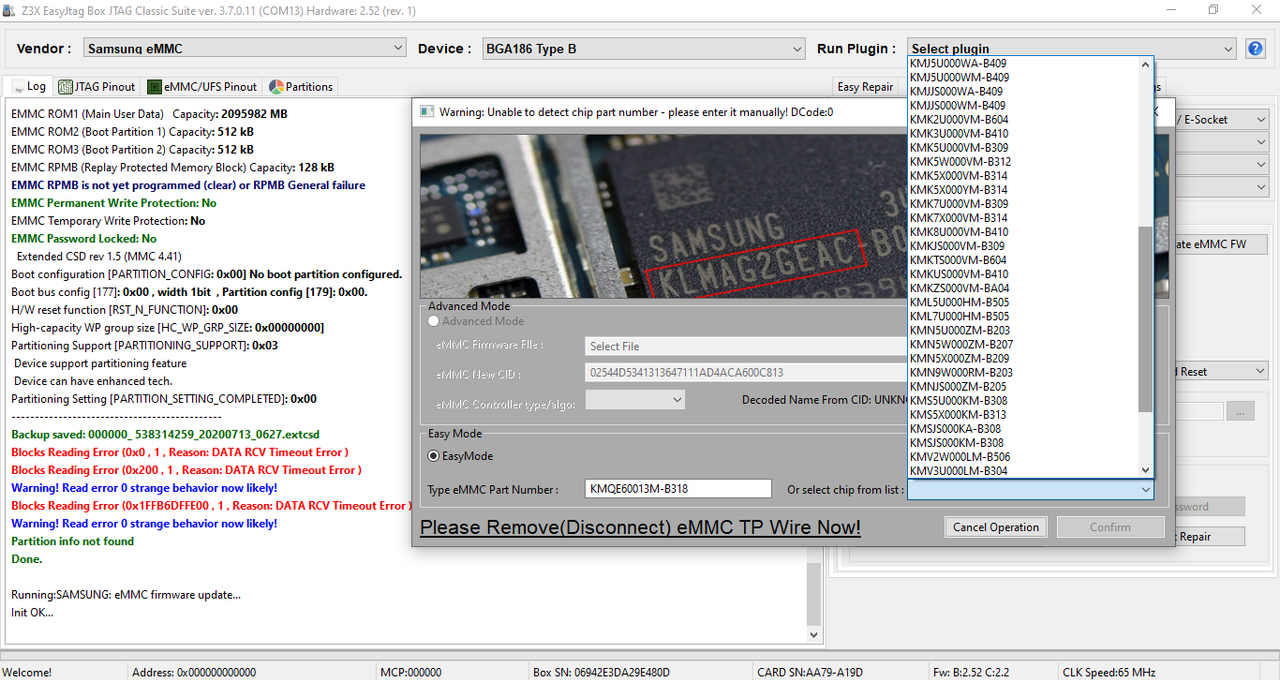Open the Run Plugin dropdown
Screen dimensions: 1280x680
(1072, 48)
